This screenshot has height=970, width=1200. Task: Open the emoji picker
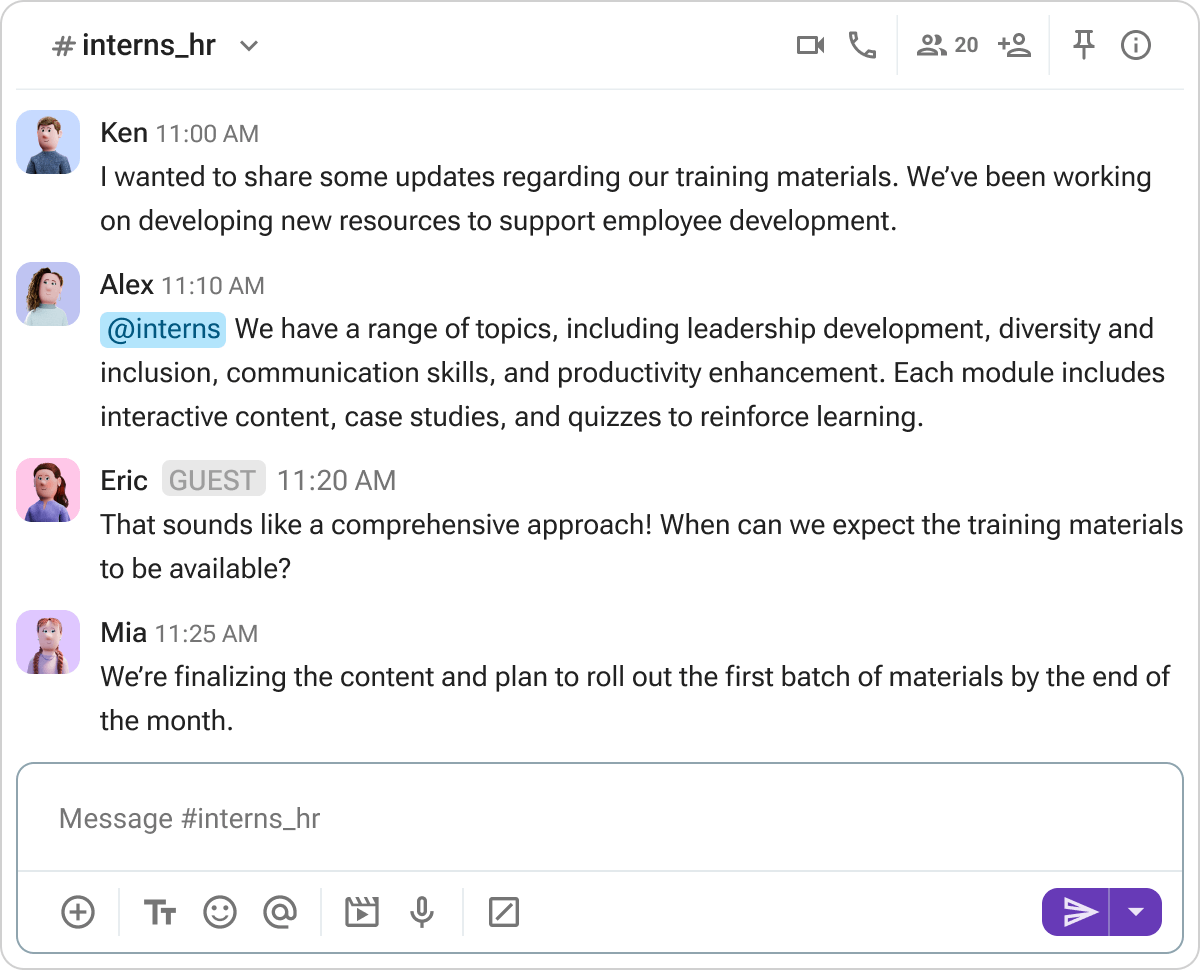tap(220, 912)
